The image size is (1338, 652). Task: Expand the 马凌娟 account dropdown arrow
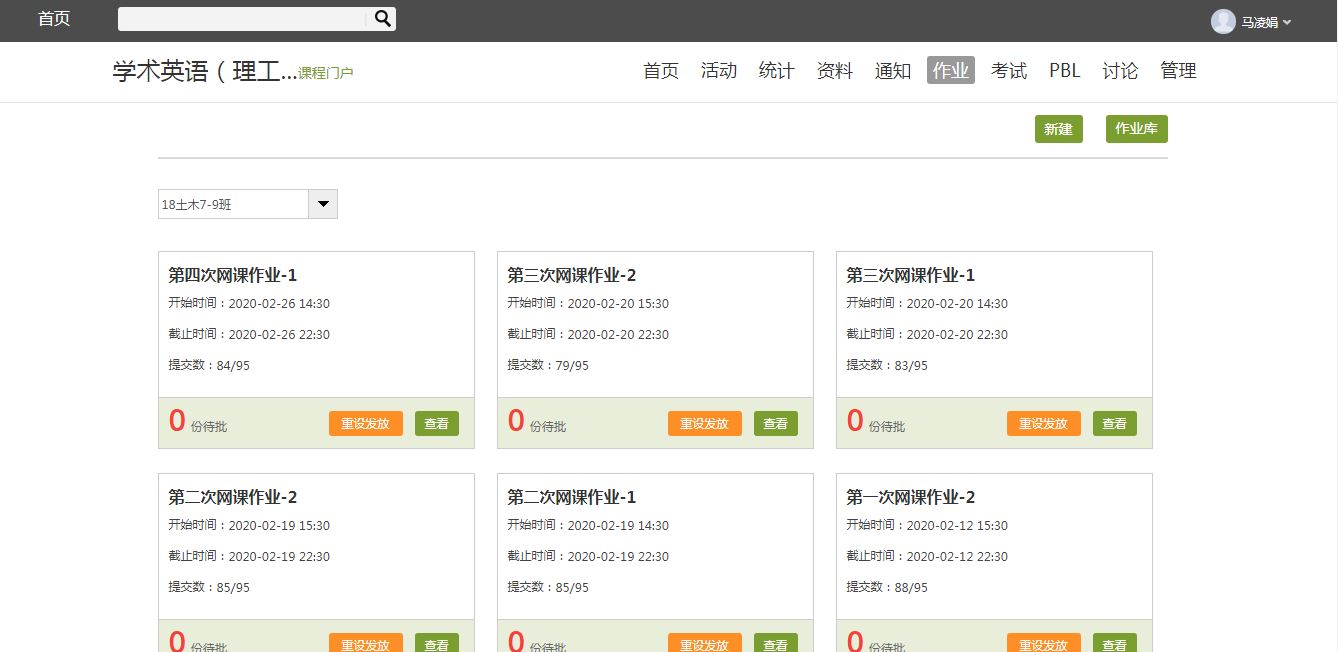click(x=1287, y=22)
